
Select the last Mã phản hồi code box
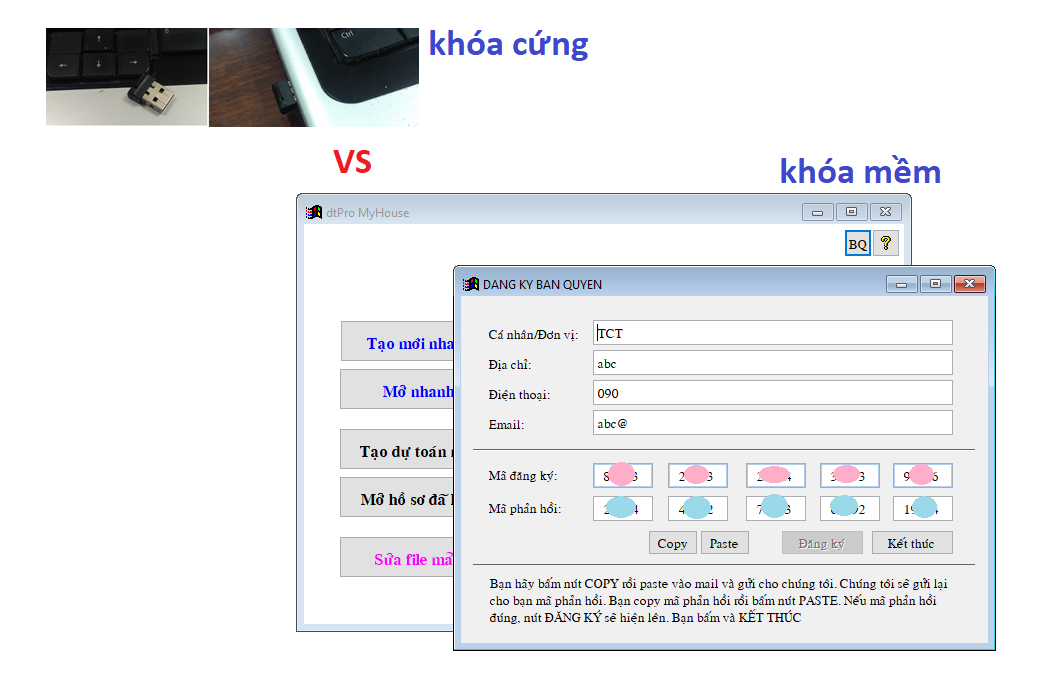pyautogui.click(x=922, y=509)
